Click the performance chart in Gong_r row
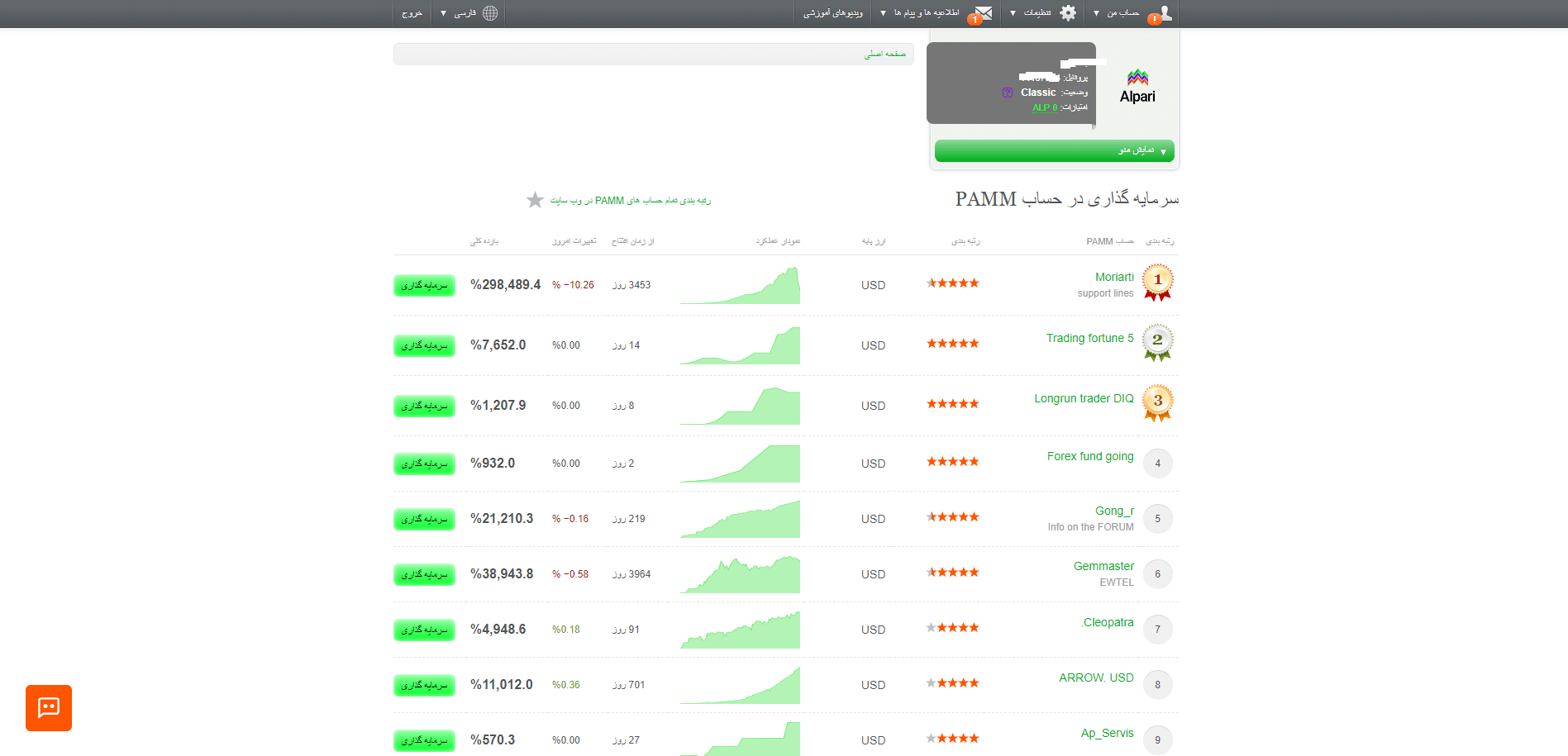This screenshot has height=756, width=1568. pyautogui.click(x=740, y=519)
